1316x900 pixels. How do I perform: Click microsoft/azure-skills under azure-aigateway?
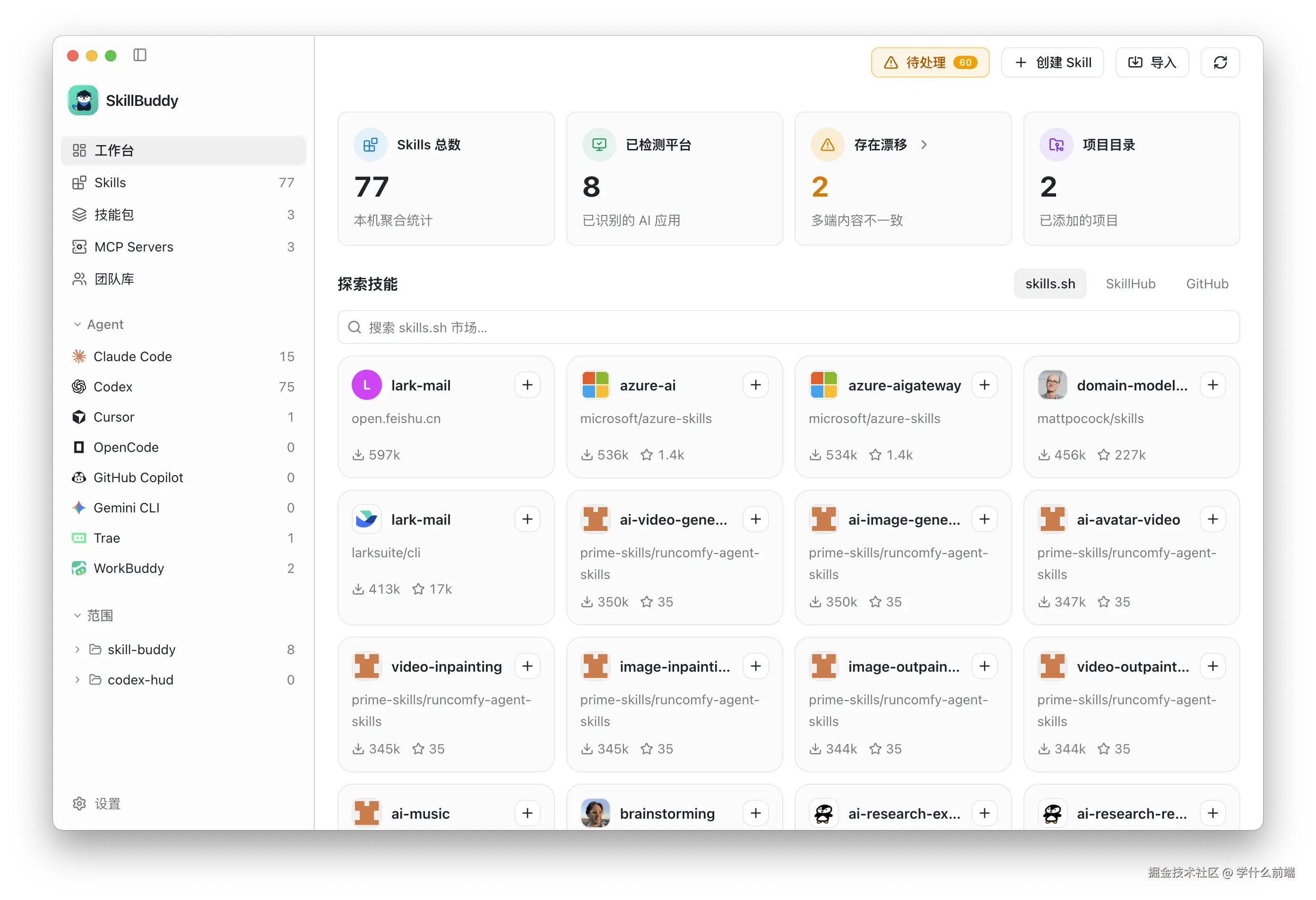(x=874, y=418)
